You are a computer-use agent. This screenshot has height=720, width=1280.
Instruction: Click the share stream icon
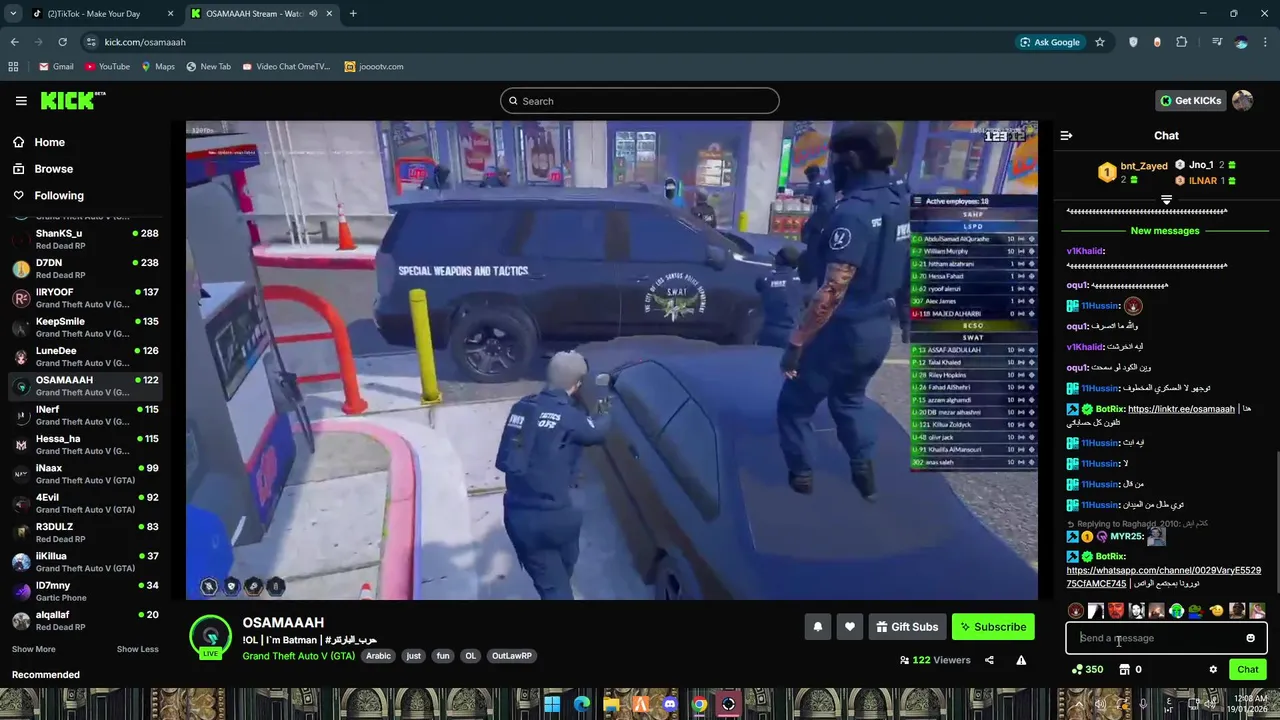point(989,660)
